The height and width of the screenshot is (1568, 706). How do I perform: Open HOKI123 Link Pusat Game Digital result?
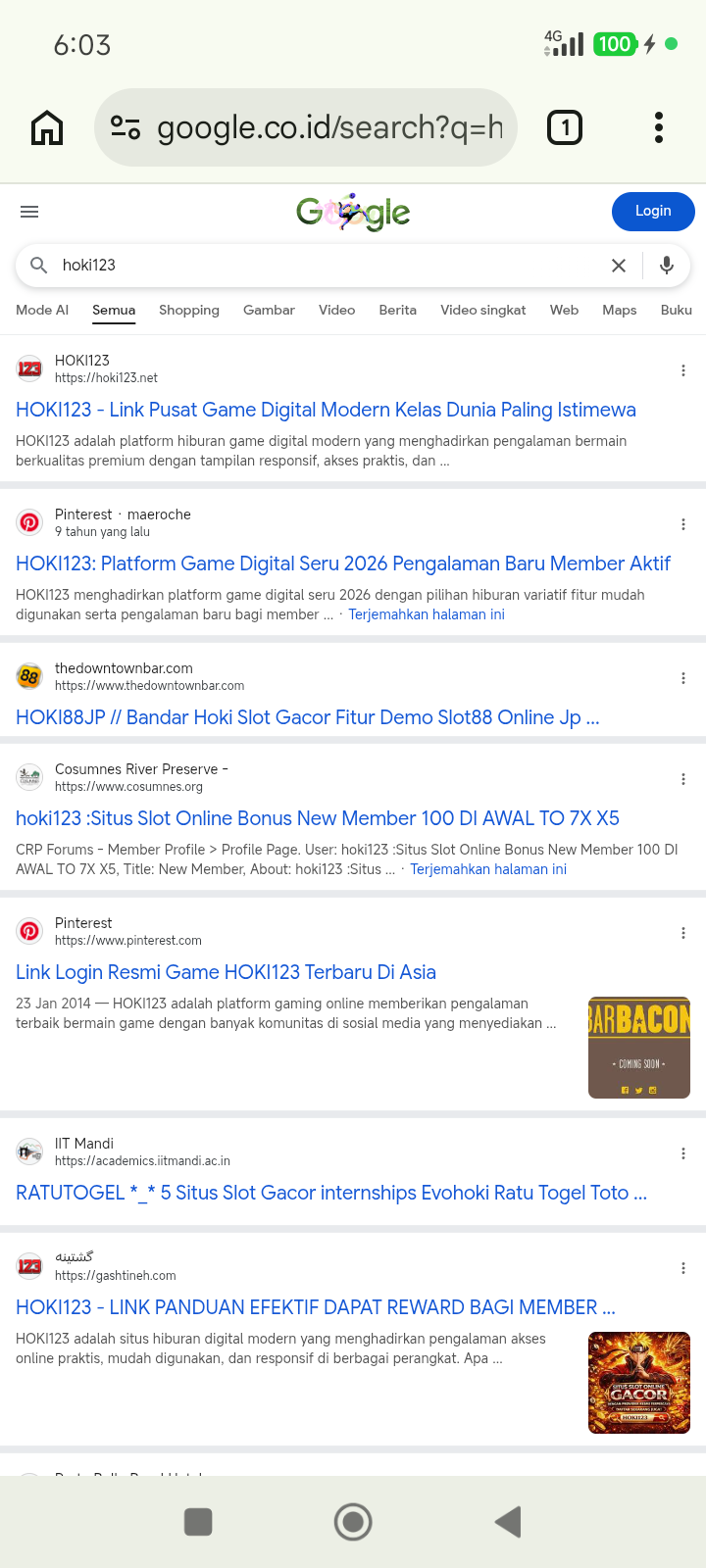point(326,410)
